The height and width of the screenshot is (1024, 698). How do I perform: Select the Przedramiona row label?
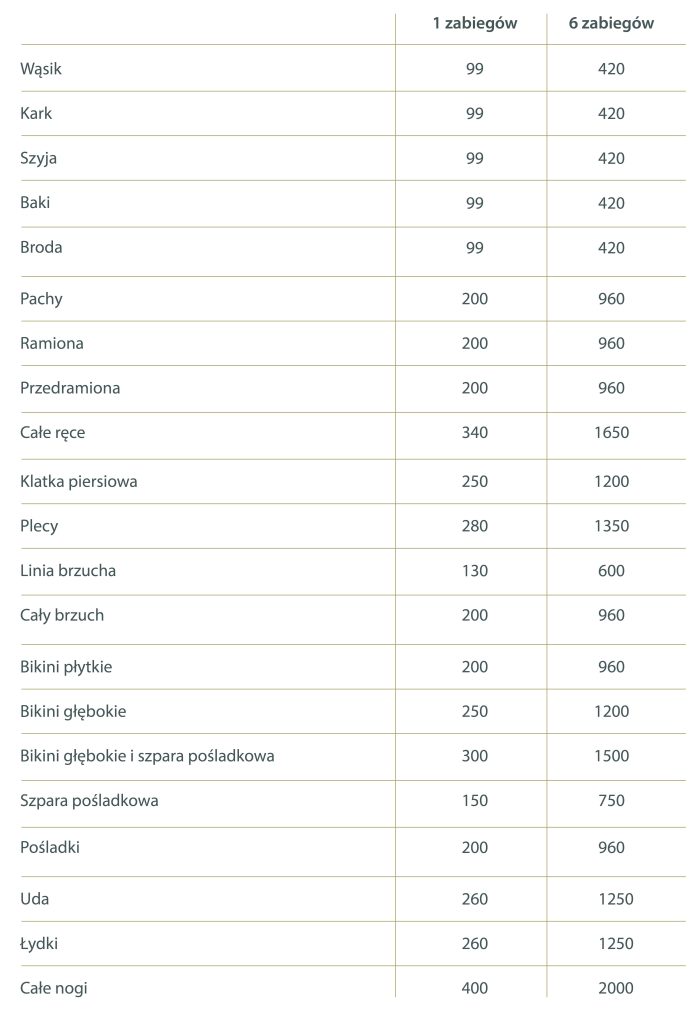point(70,388)
